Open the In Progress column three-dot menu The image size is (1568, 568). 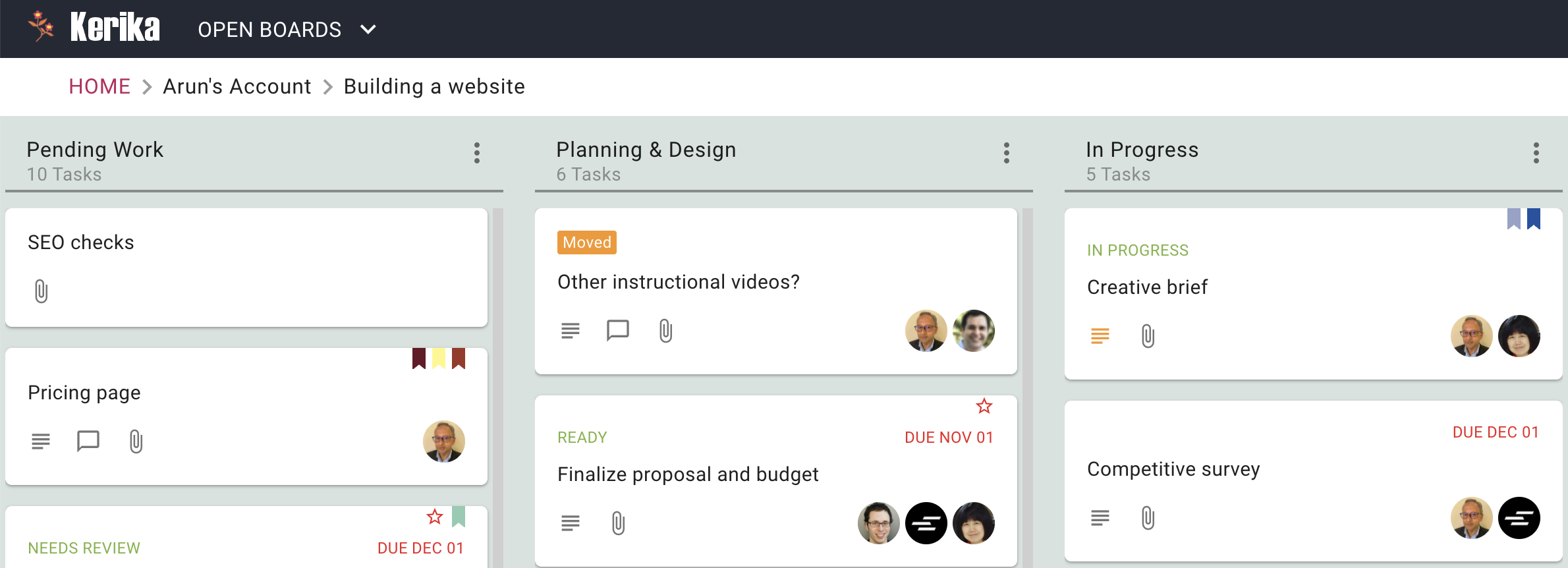point(1536,153)
